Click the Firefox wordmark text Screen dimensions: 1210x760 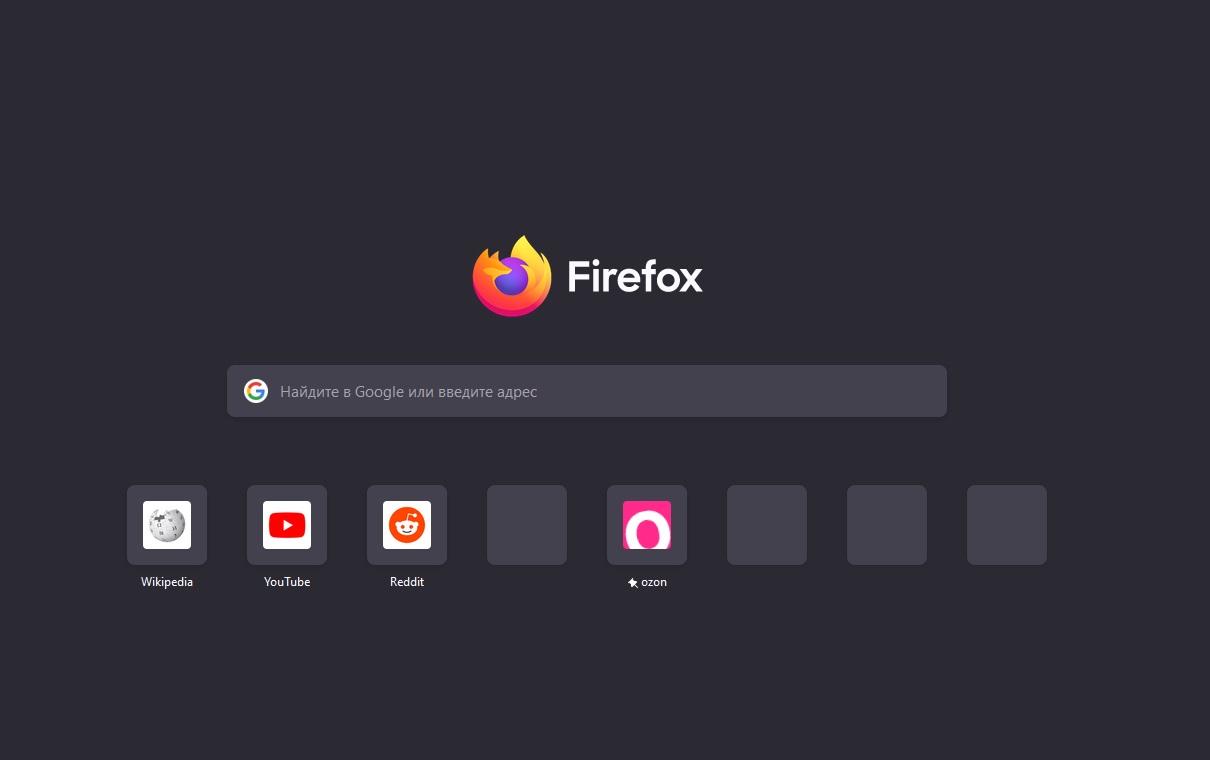pos(635,276)
